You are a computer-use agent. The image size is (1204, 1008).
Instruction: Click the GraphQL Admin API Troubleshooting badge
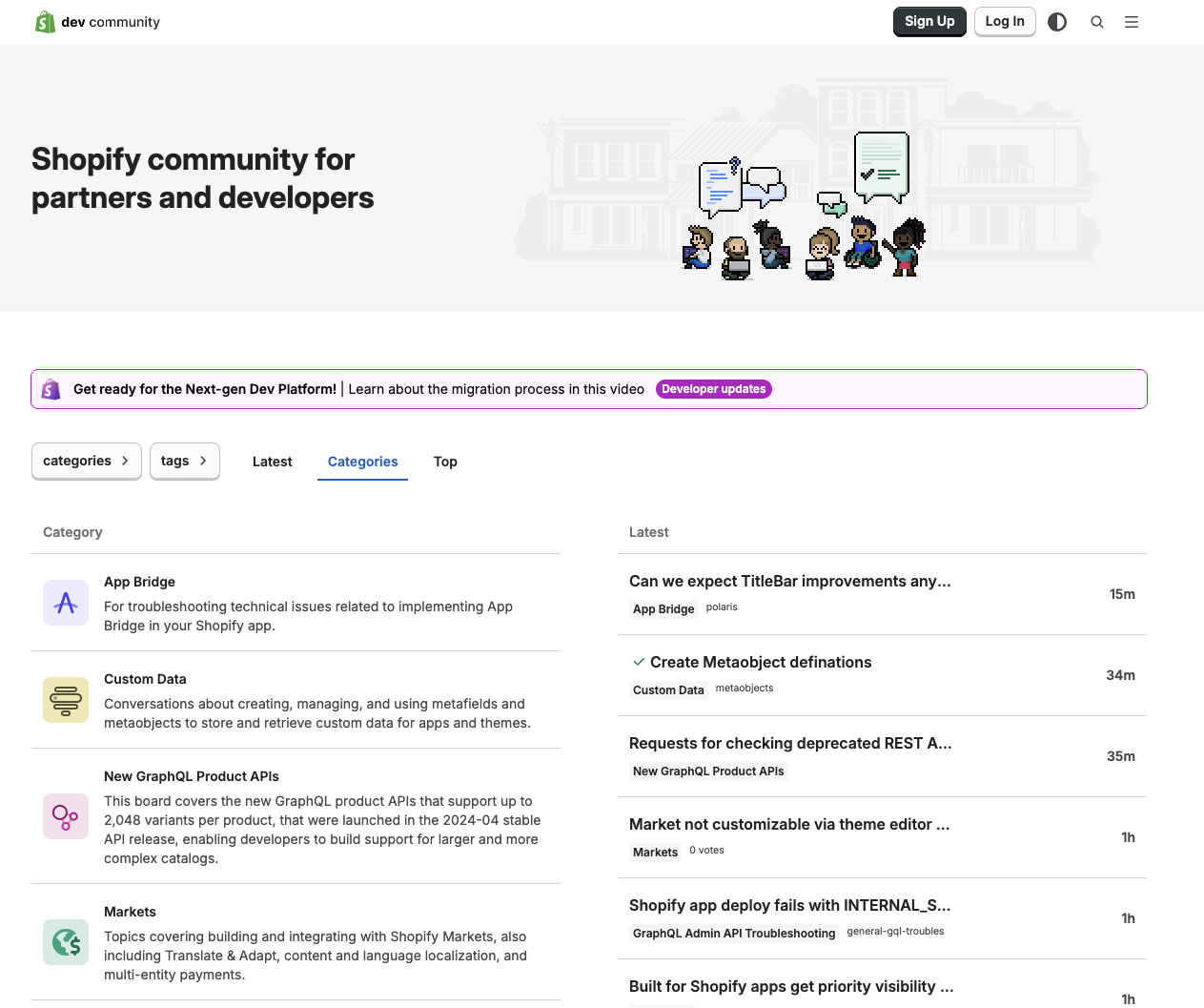pos(734,934)
